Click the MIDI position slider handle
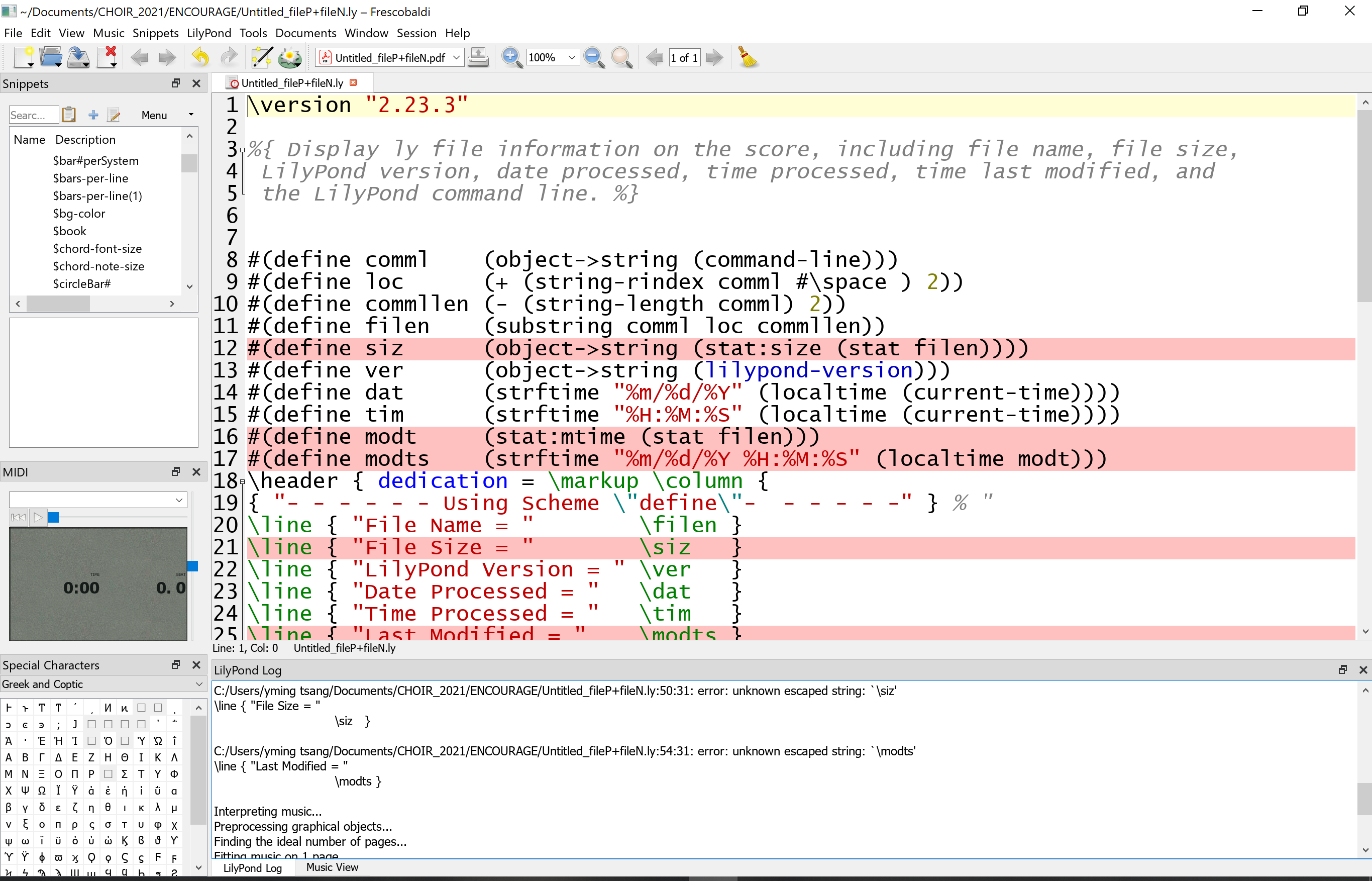The width and height of the screenshot is (1372, 881). [54, 517]
